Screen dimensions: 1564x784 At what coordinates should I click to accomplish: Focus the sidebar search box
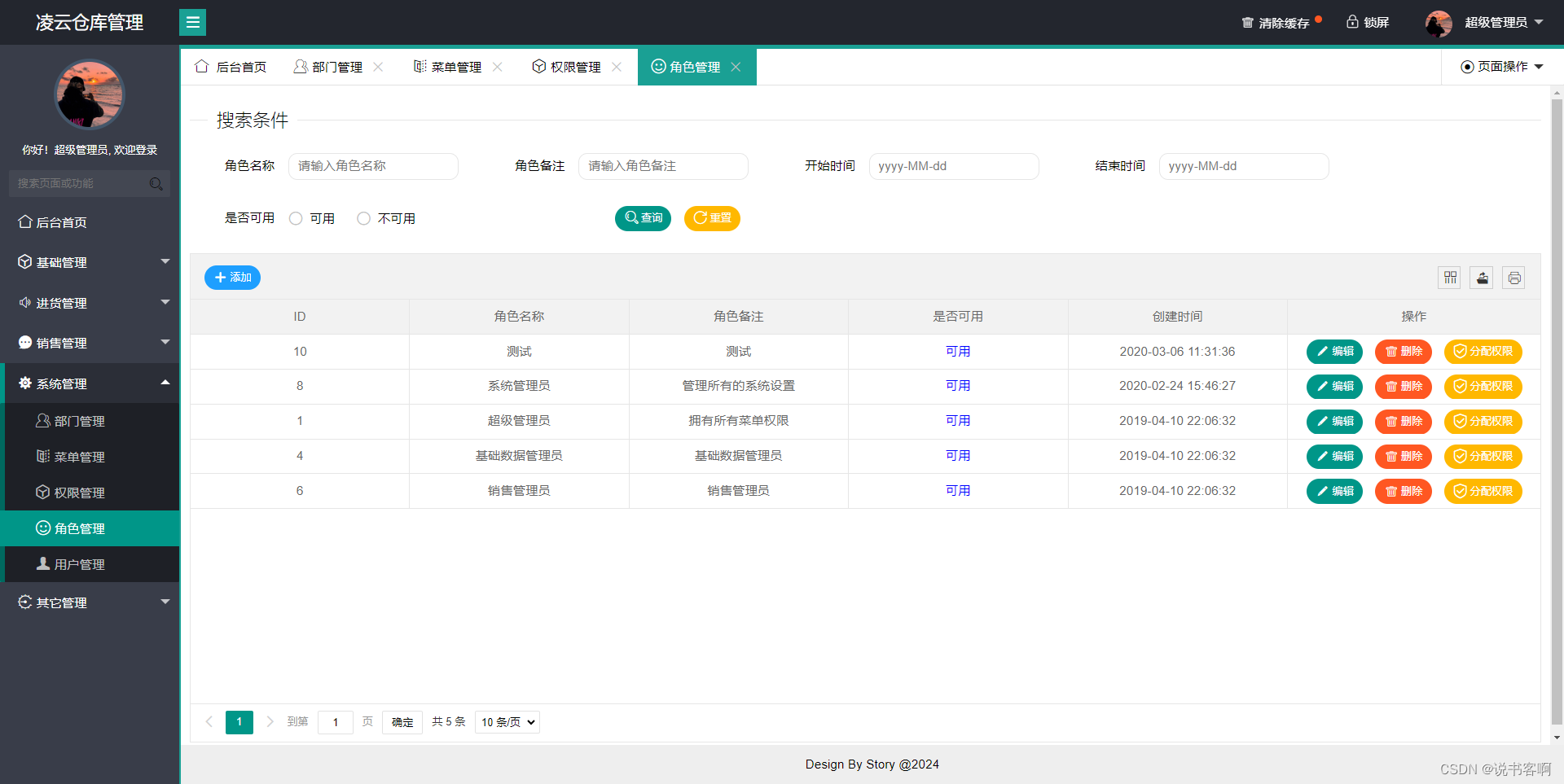pyautogui.click(x=90, y=184)
